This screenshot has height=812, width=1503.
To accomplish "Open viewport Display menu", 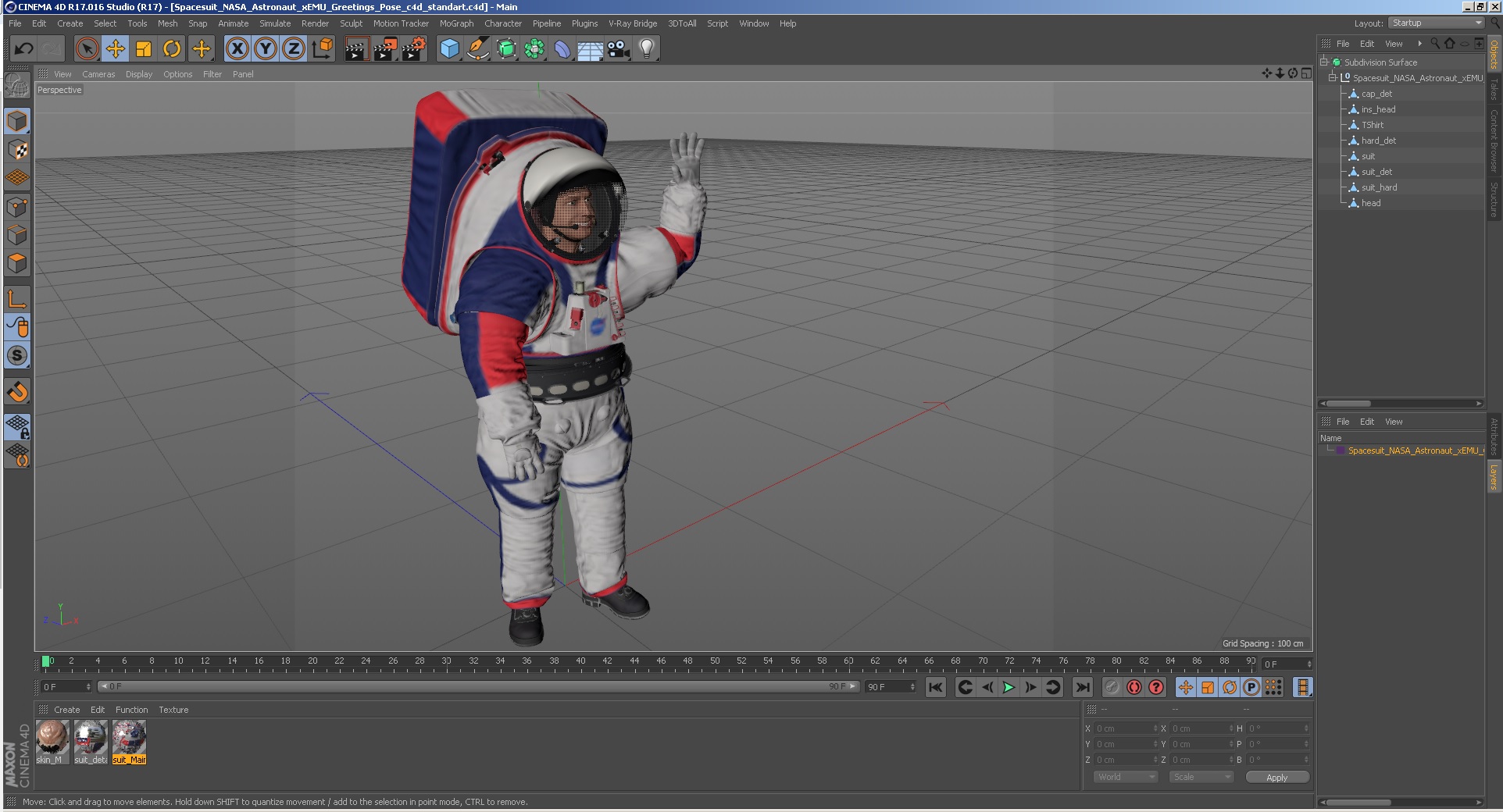I will 139,74.
